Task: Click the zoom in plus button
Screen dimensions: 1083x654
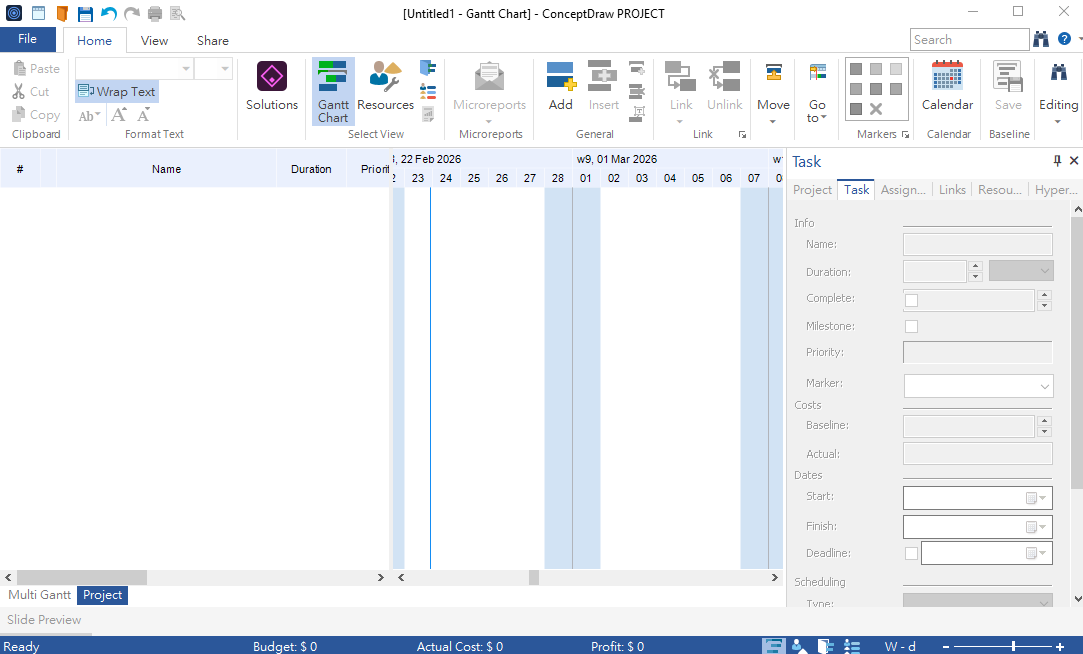Action: click(x=1060, y=647)
